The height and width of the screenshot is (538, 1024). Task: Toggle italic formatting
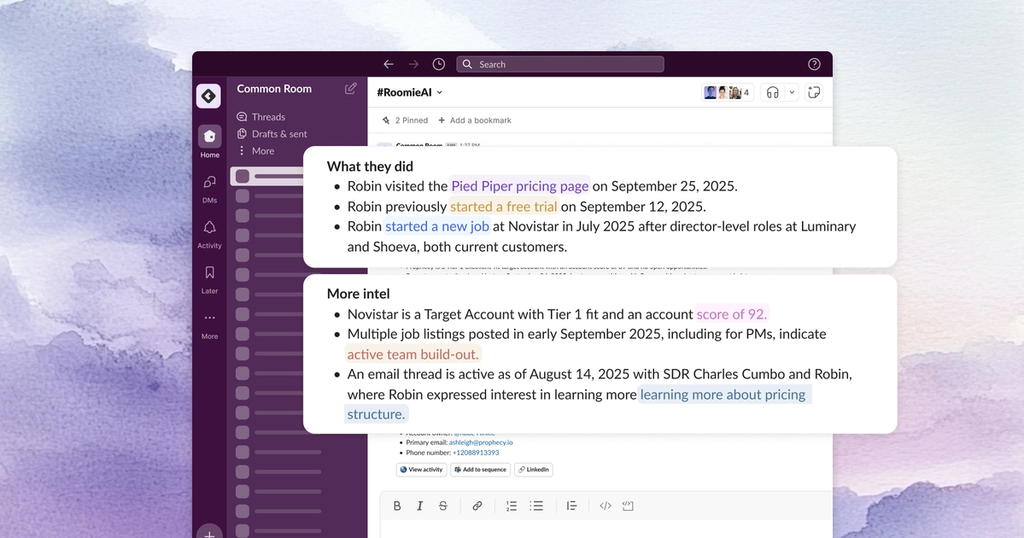(x=420, y=506)
